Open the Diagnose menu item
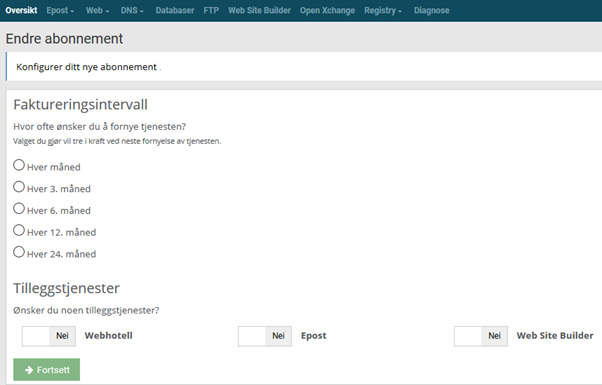602x385 pixels. [x=432, y=10]
